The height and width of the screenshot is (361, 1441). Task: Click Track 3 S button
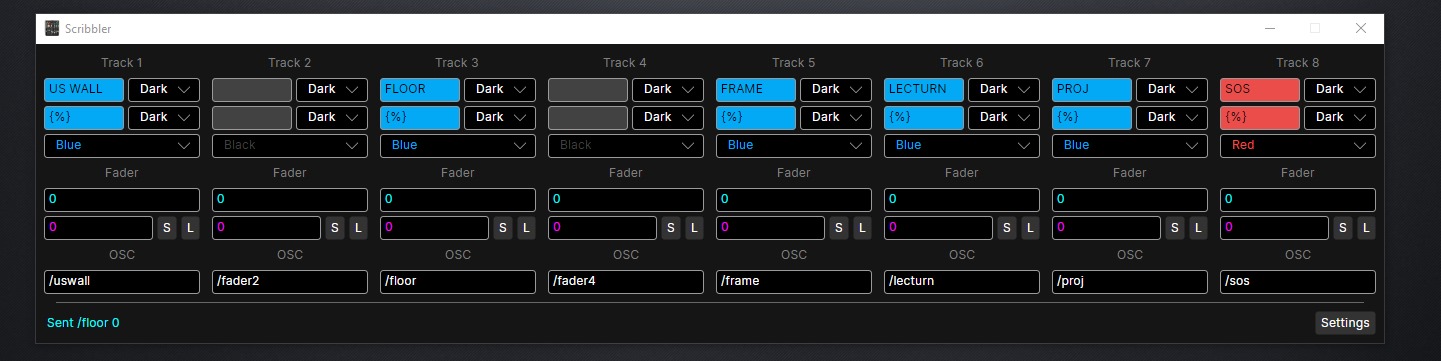pyautogui.click(x=503, y=228)
